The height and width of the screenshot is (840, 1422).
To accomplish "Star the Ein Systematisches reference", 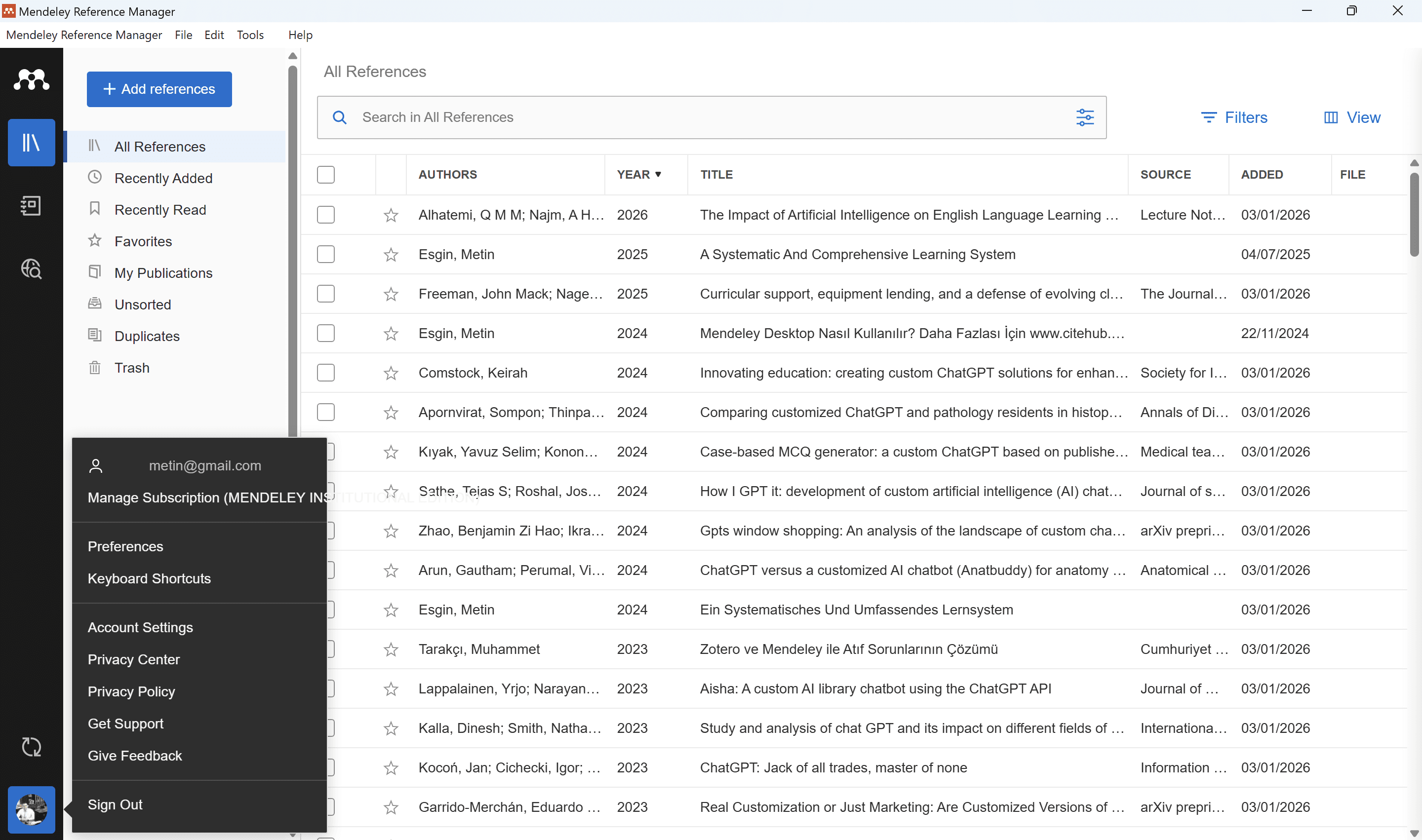I will pyautogui.click(x=391, y=610).
